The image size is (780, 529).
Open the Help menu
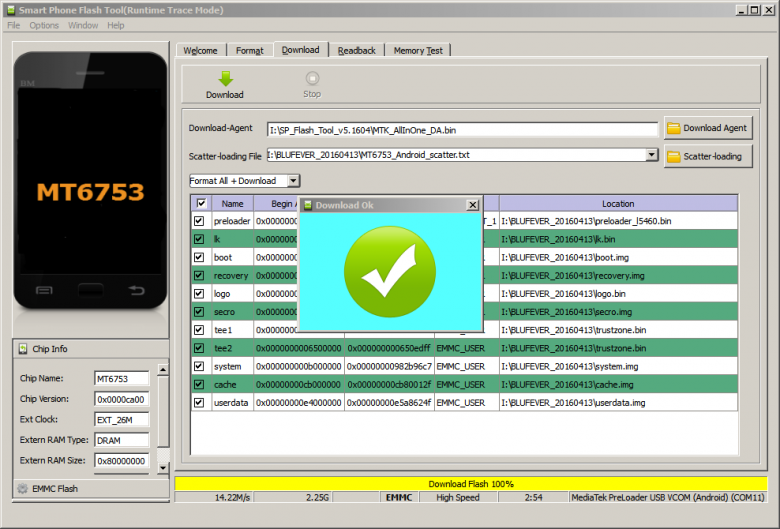click(x=115, y=25)
